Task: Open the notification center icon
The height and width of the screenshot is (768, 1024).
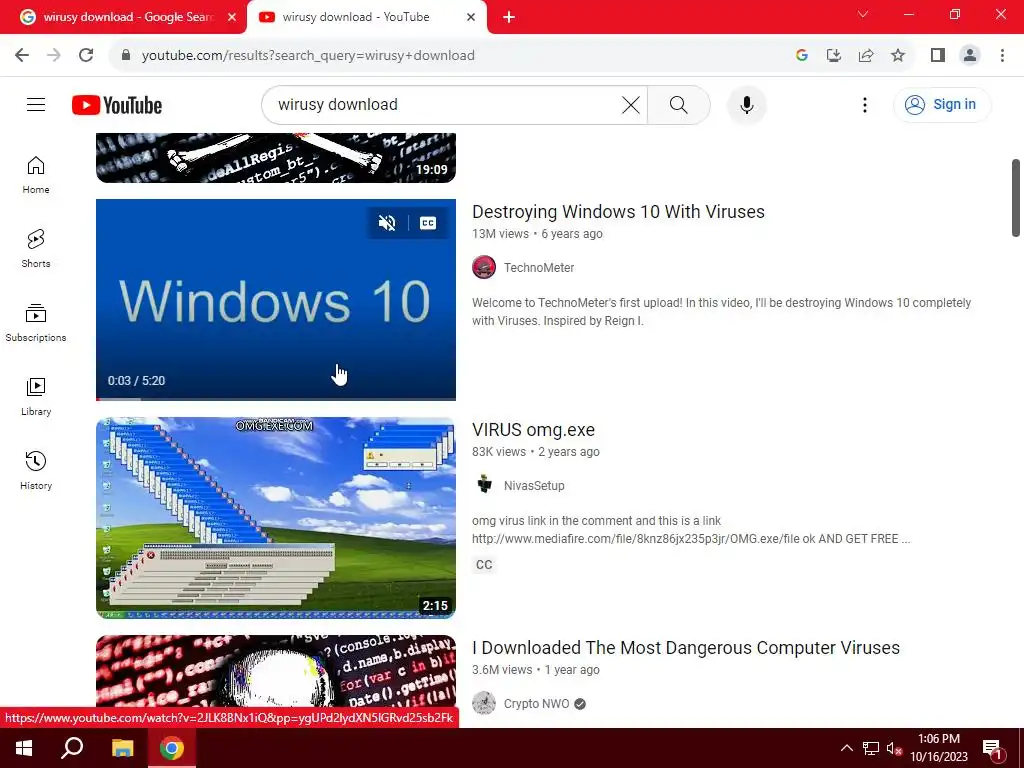Action: click(x=992, y=748)
